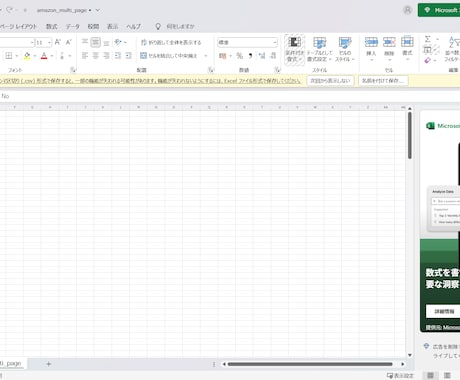Open the 標準 number format combo box

[247, 42]
